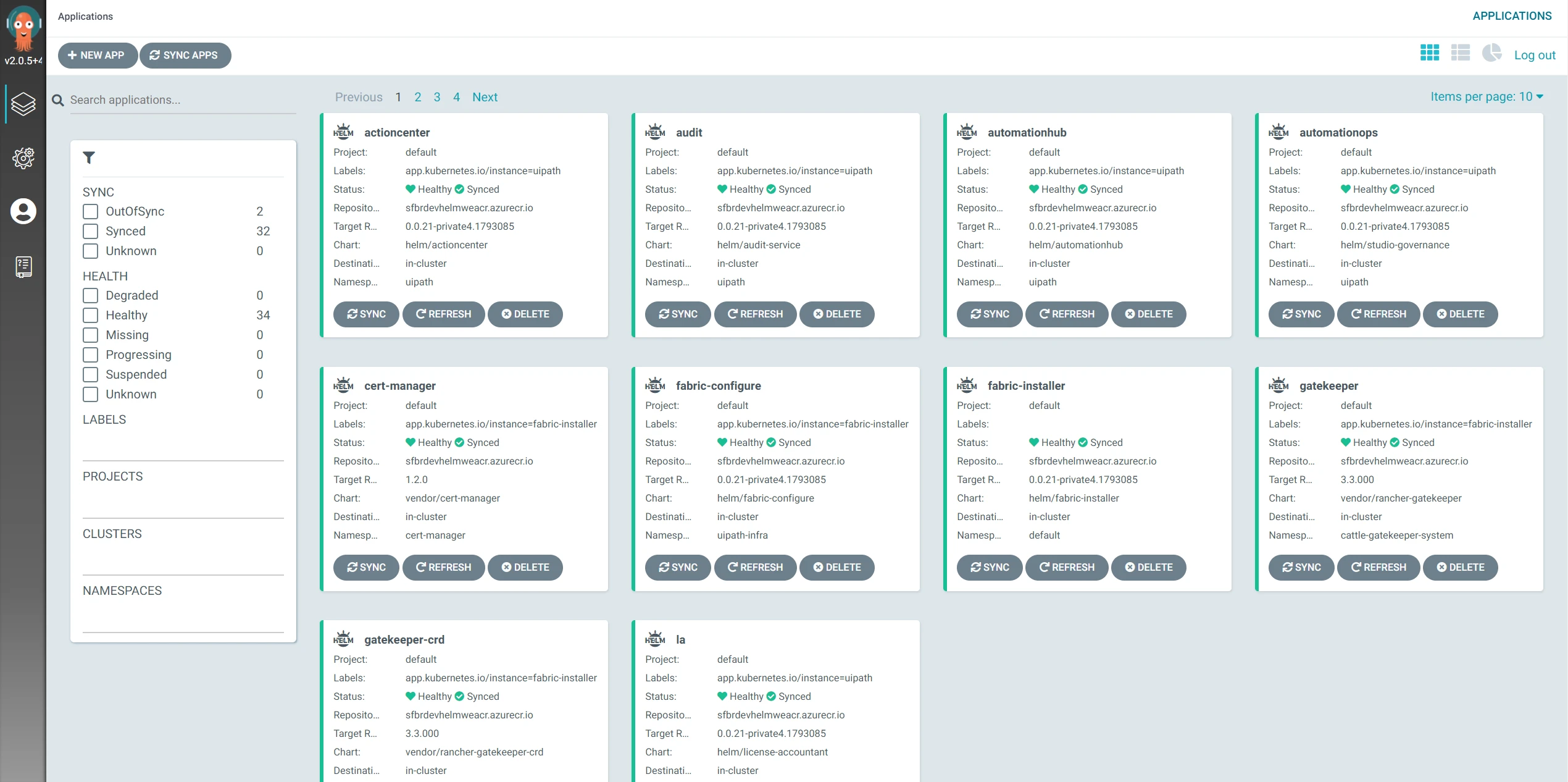Expand the NAMESPACES filter section
The height and width of the screenshot is (782, 1568).
click(x=122, y=591)
